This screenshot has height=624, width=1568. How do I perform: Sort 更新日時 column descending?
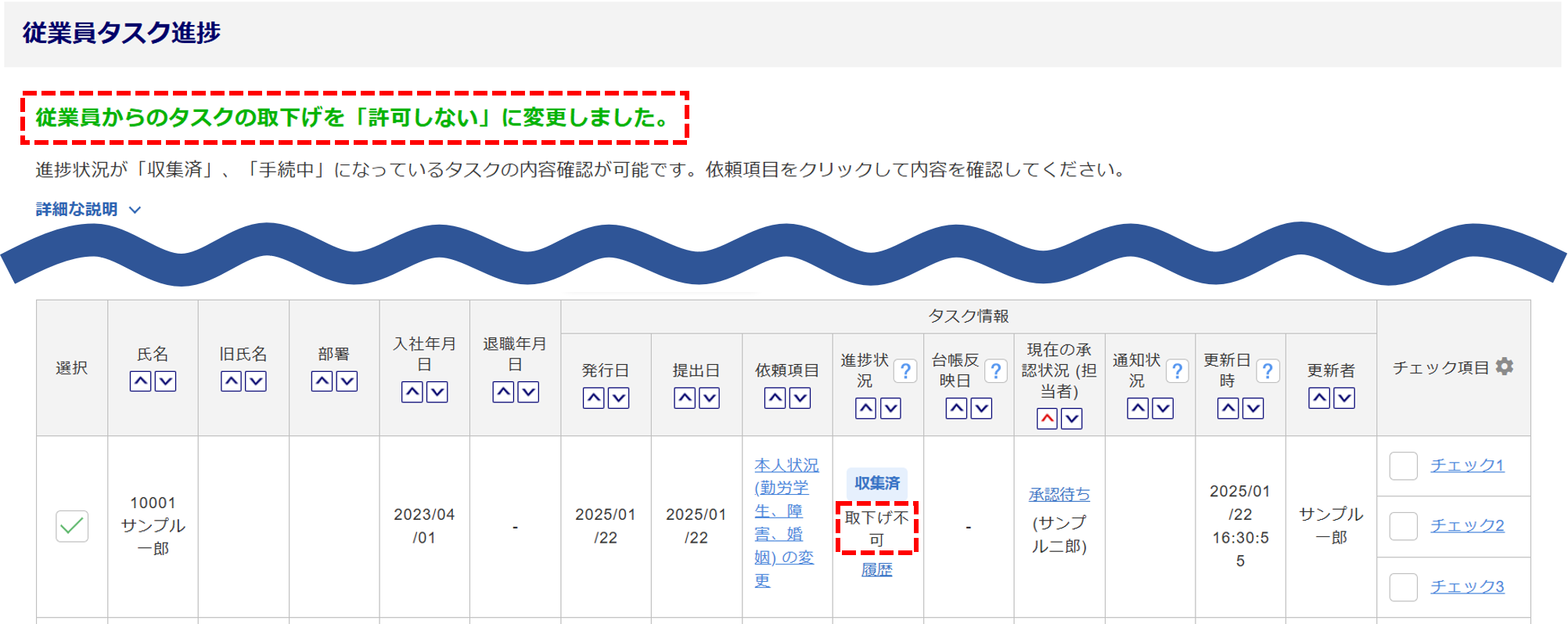(1253, 409)
